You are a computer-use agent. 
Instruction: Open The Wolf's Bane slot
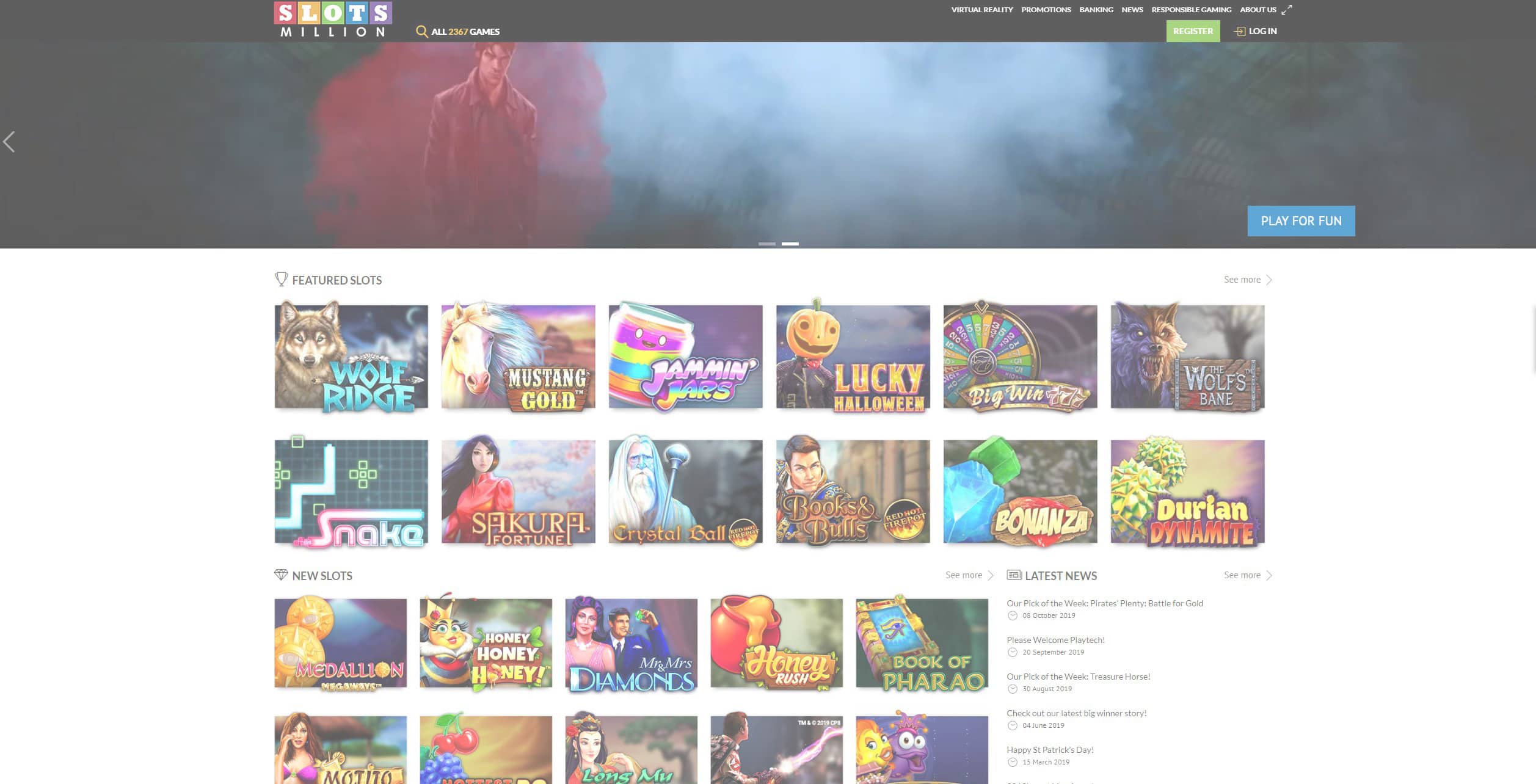(1188, 357)
